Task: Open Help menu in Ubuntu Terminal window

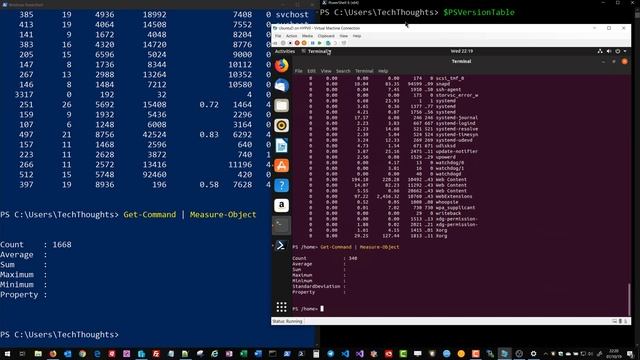Action: coord(382,71)
